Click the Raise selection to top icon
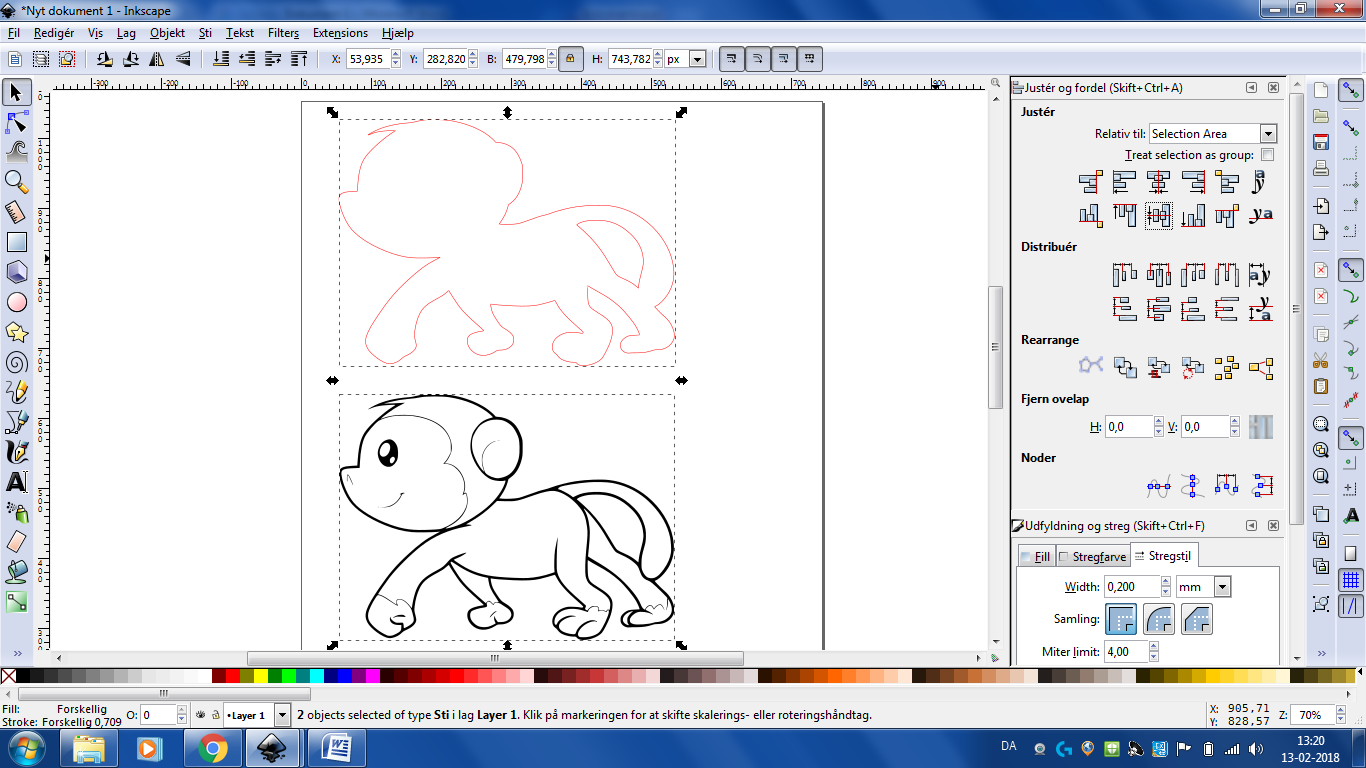This screenshot has width=1366, height=768. (298, 59)
